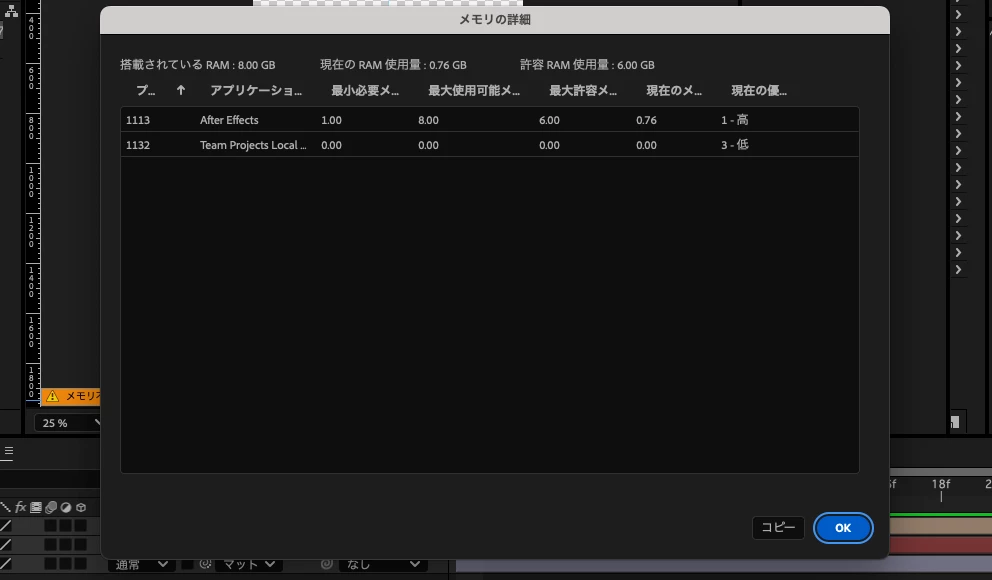Click the メモリの詳細 dialog title
992x580 pixels.
(x=495, y=20)
